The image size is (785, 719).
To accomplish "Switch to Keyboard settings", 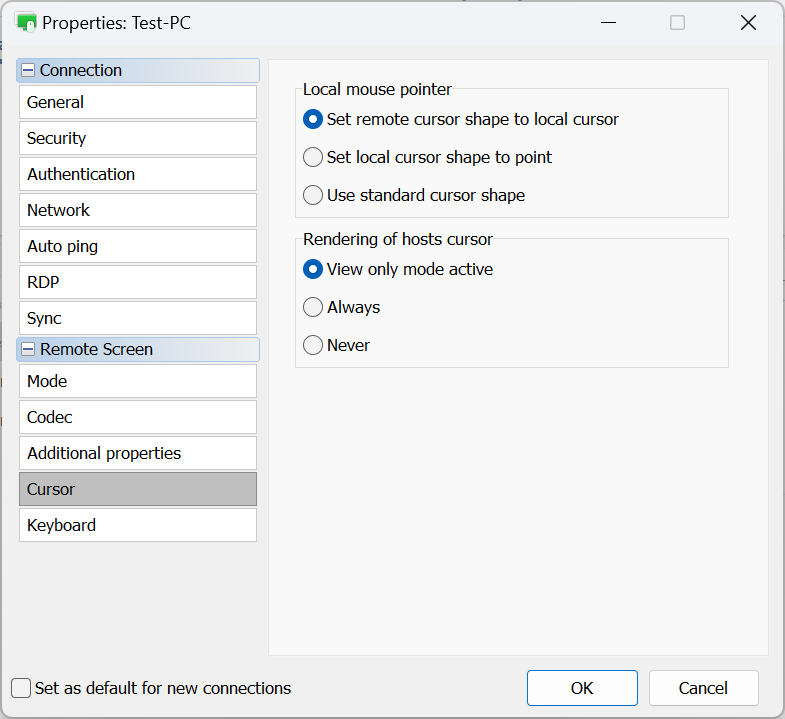I will point(137,525).
